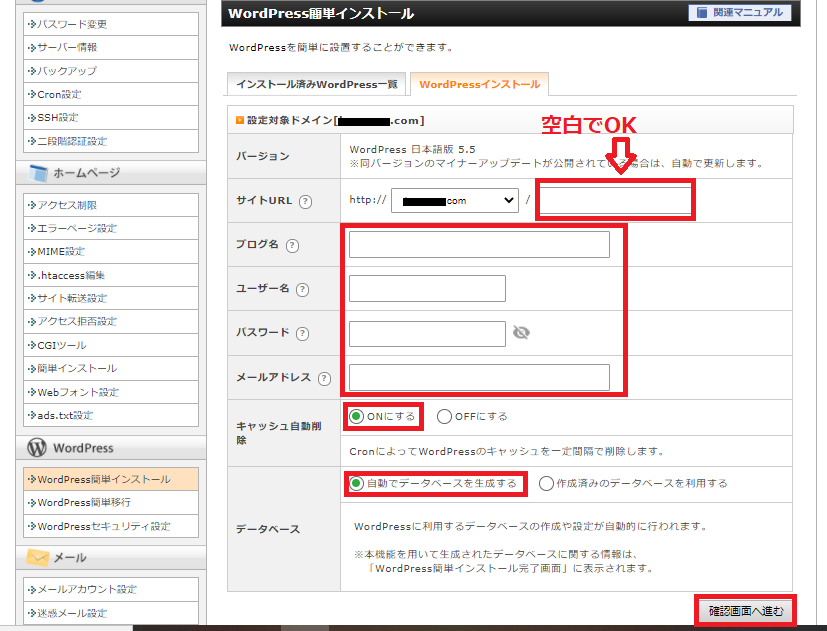The height and width of the screenshot is (631, 827).
Task: Click the メールアドレス input field
Action: coord(479,377)
